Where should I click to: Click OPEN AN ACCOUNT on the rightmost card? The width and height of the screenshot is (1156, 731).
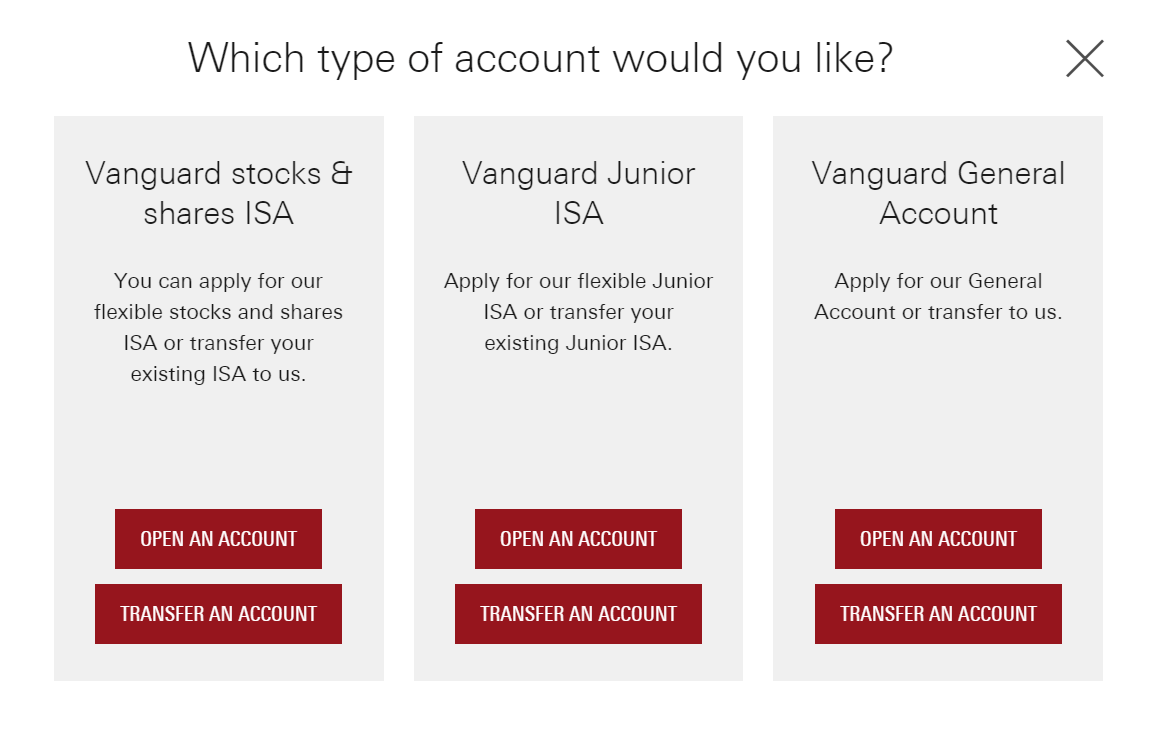click(938, 538)
